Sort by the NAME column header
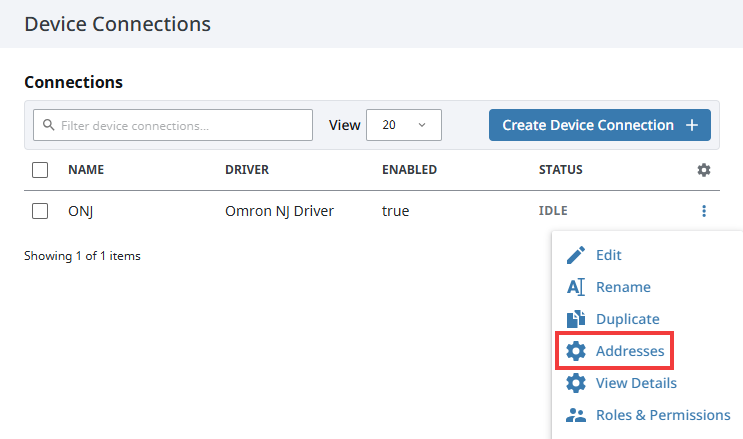Screen dimensions: 743x439 point(88,170)
